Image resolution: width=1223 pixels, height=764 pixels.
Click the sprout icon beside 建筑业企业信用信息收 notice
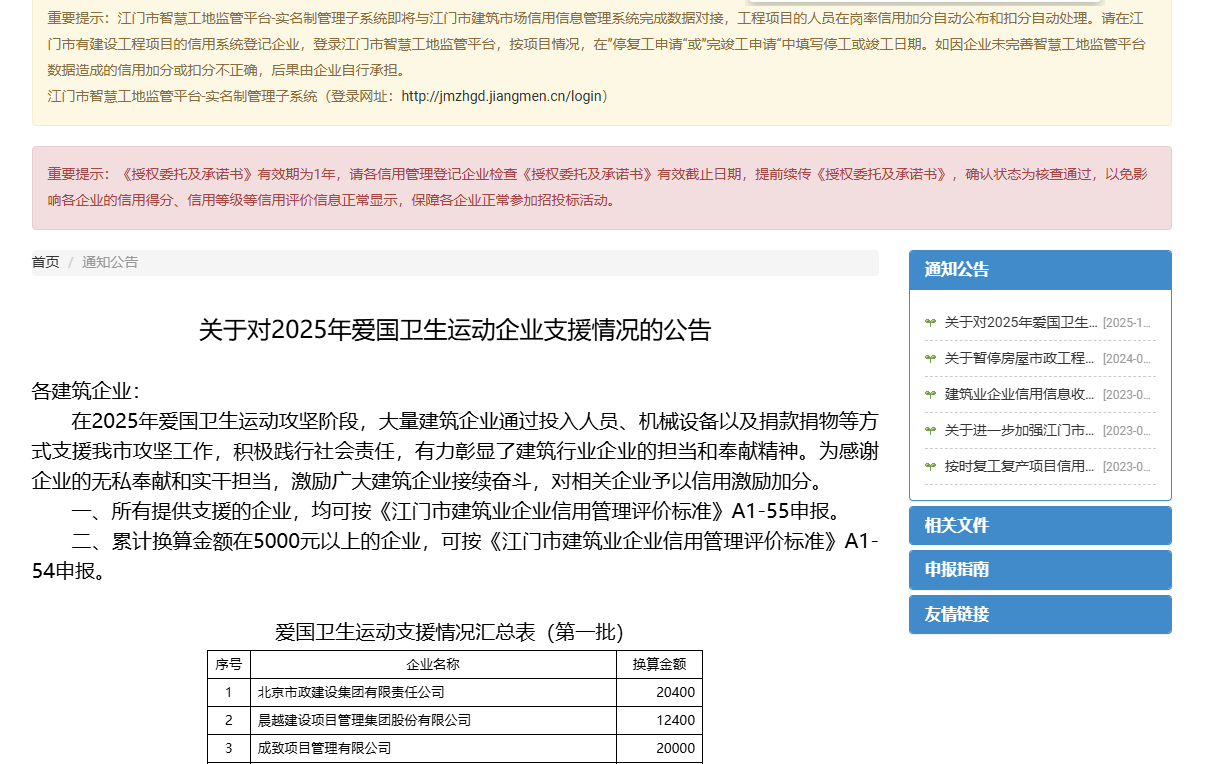[930, 394]
